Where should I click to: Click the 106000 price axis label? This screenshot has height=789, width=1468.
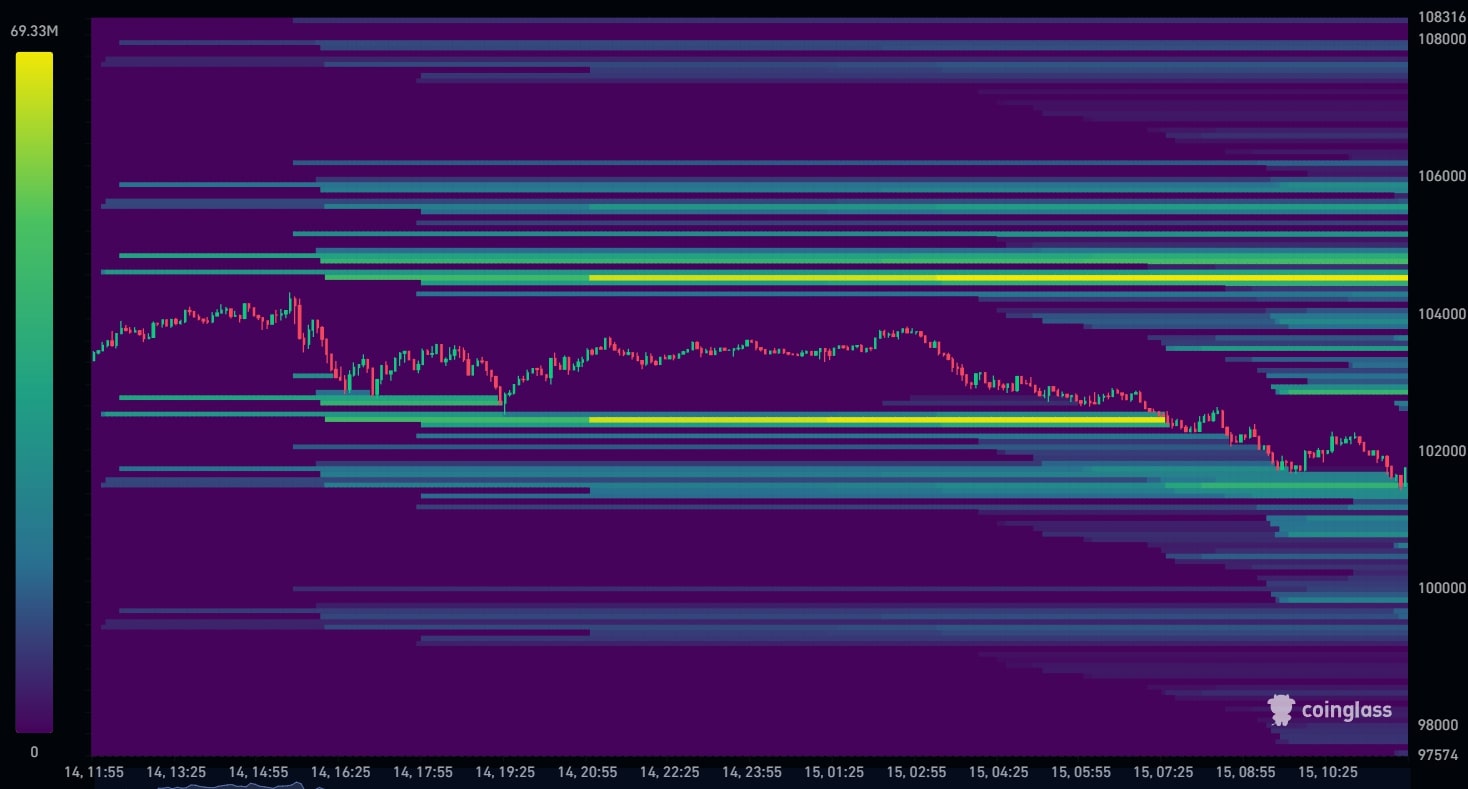pos(1442,176)
